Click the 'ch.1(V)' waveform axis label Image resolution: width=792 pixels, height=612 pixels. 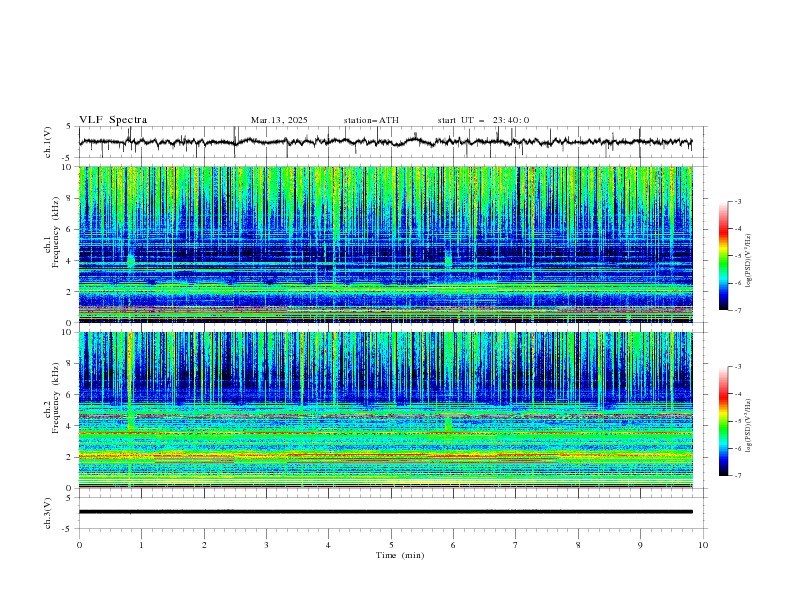click(48, 142)
